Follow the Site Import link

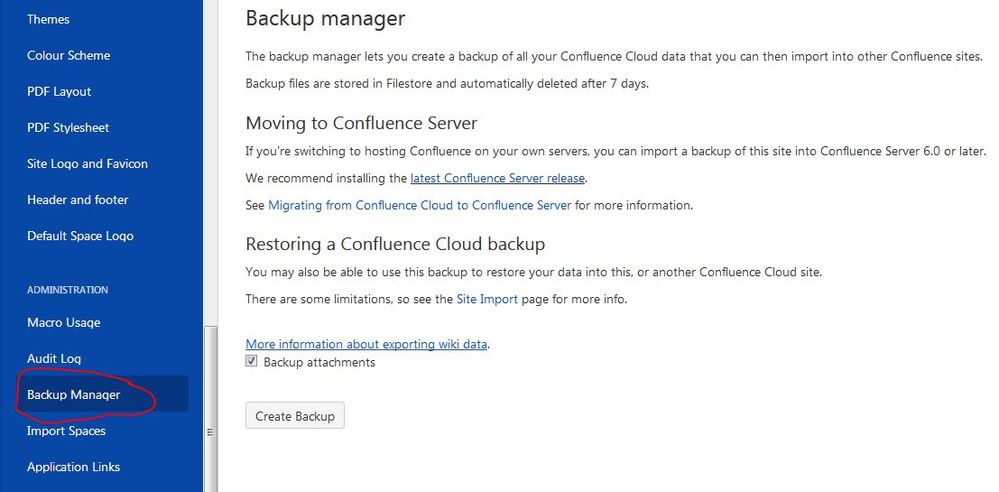(487, 298)
